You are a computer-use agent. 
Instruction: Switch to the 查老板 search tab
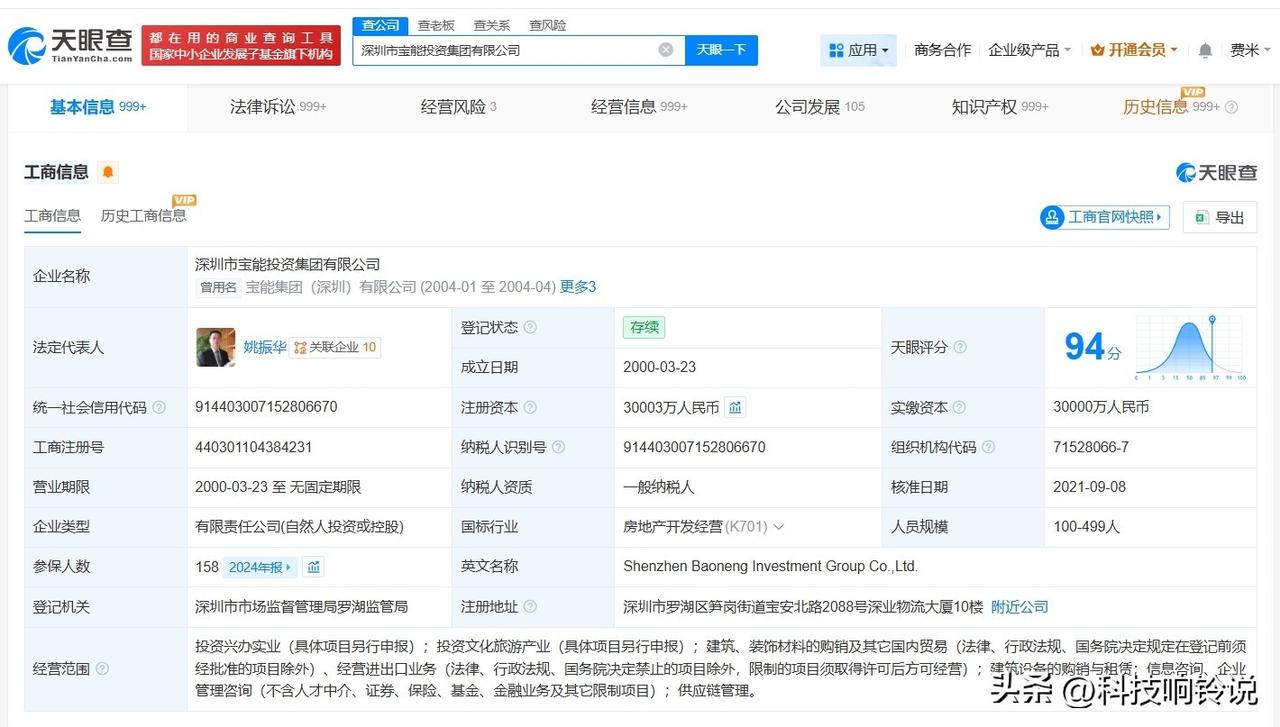(x=436, y=25)
